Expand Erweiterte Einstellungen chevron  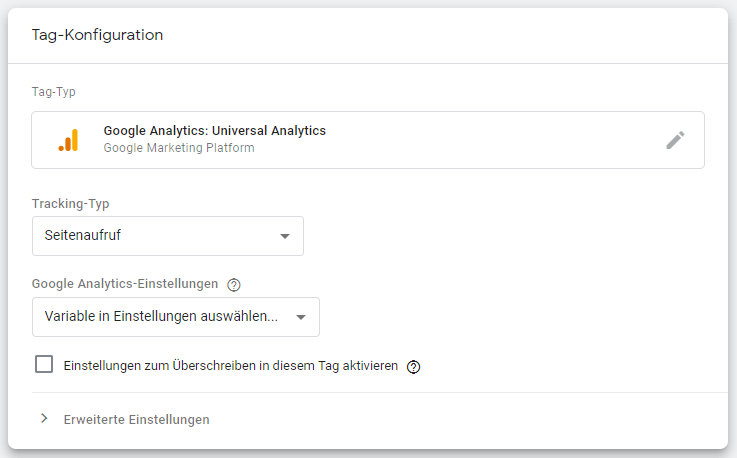tap(44, 419)
